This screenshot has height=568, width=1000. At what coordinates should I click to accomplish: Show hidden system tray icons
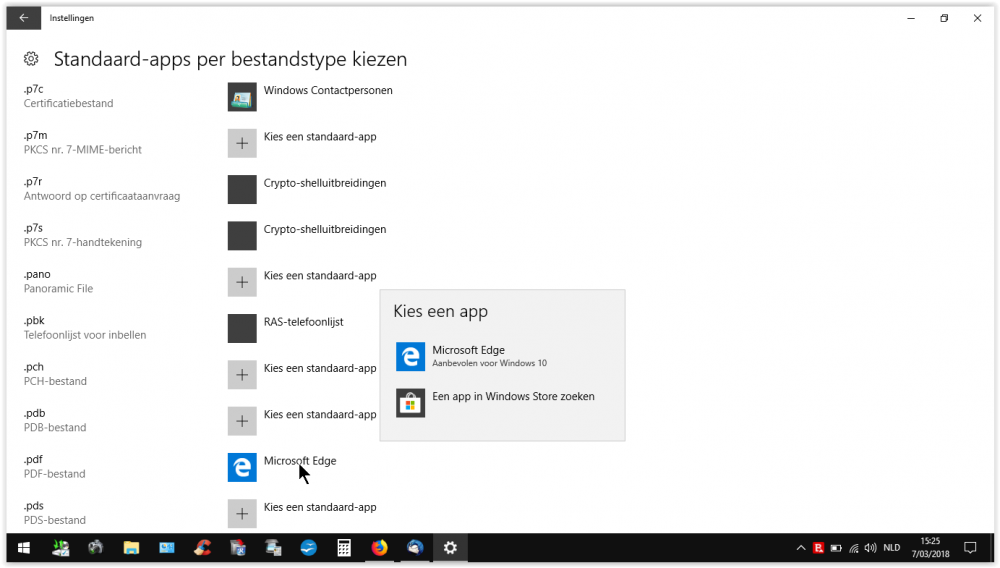point(801,548)
